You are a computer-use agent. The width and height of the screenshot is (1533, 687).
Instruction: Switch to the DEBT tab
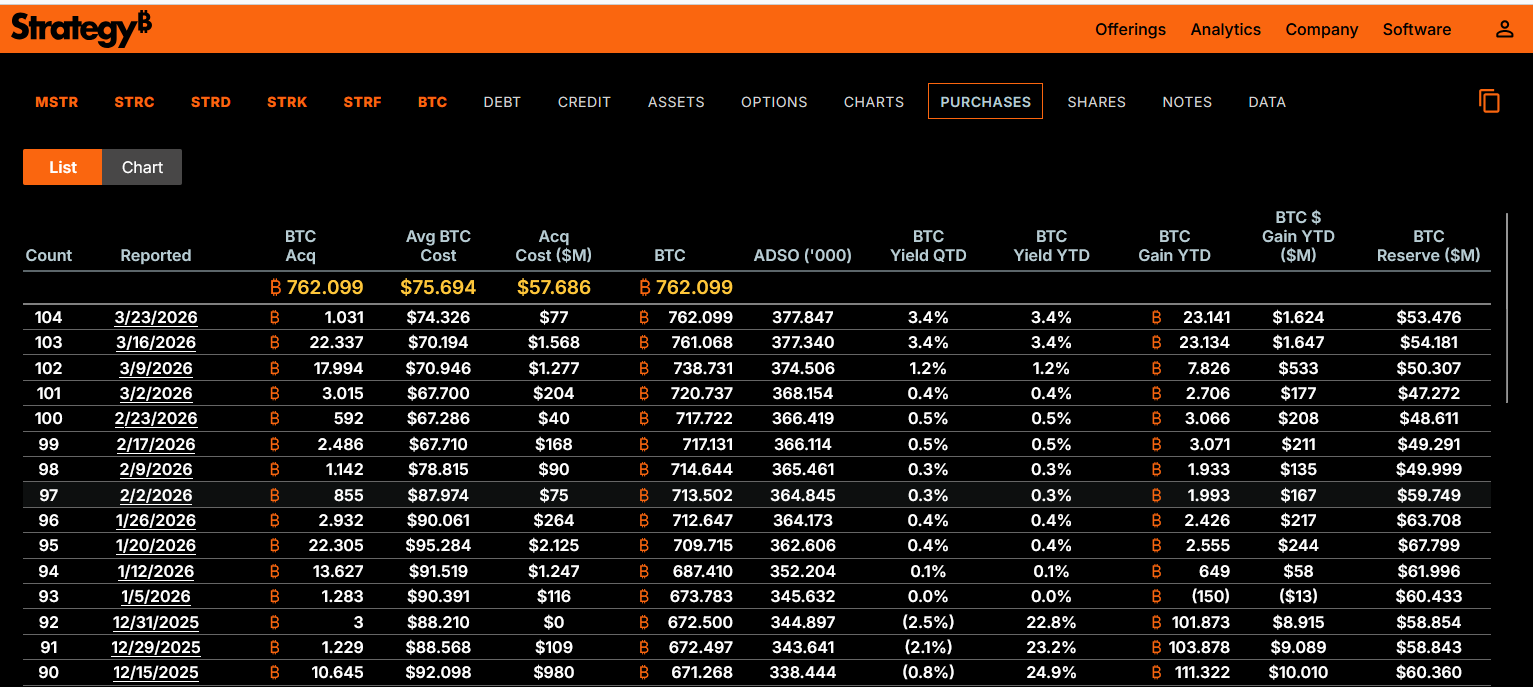(x=502, y=102)
